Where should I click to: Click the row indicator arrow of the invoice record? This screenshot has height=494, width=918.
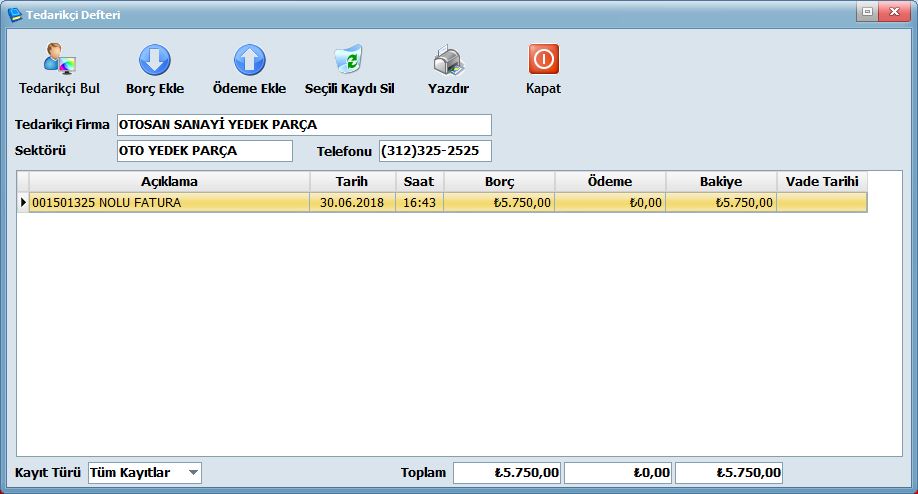coord(23,202)
